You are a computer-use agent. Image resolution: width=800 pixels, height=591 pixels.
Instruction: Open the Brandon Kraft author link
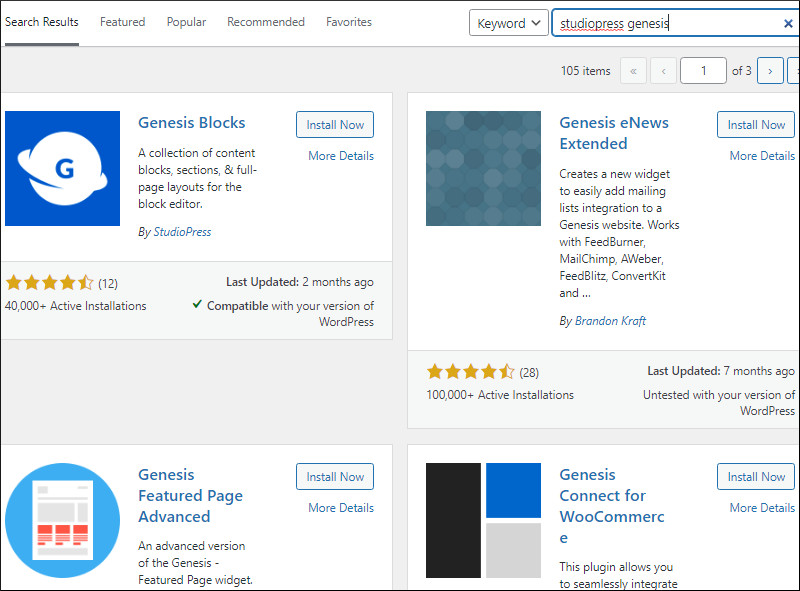(610, 321)
